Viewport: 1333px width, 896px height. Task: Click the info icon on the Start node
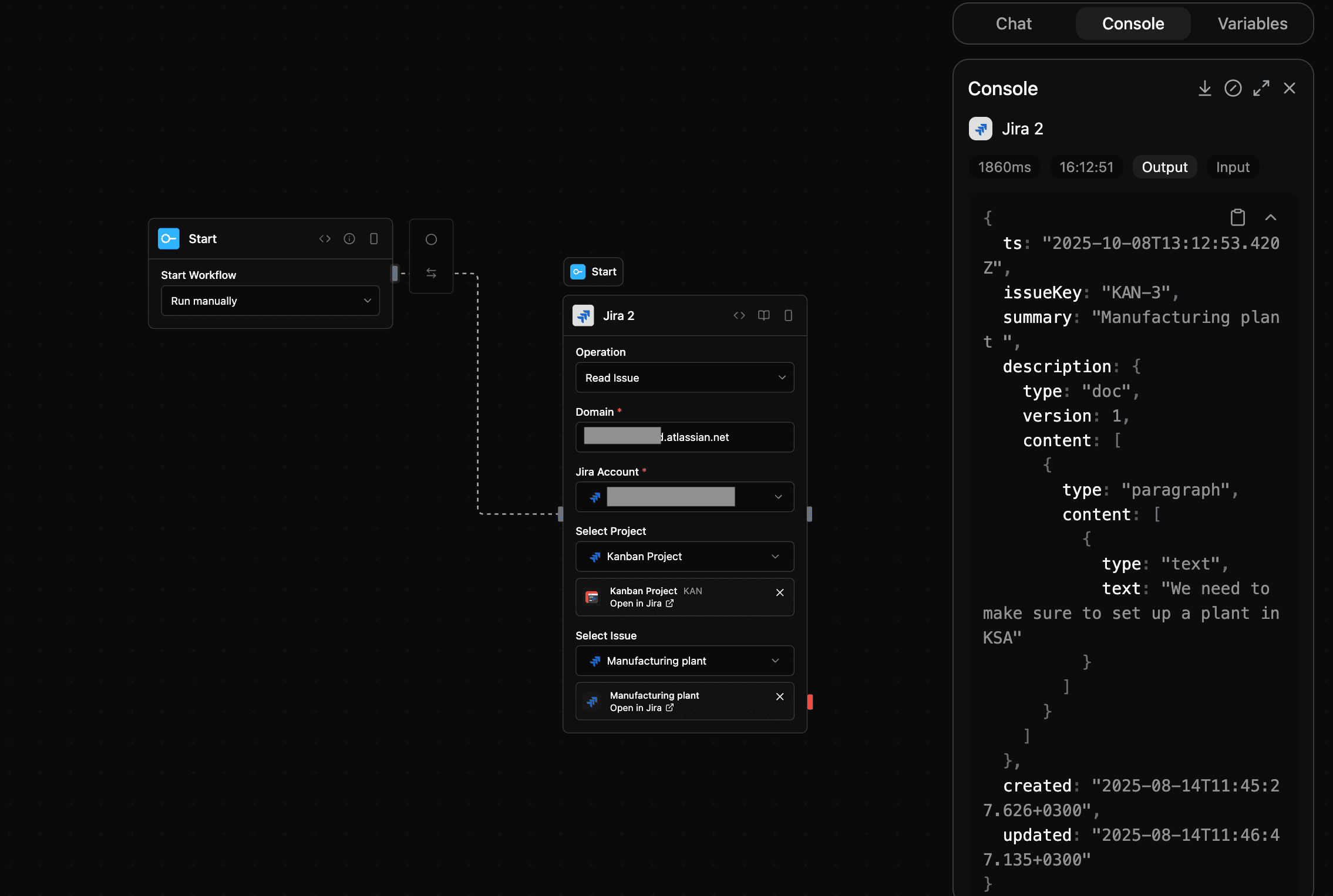(349, 238)
